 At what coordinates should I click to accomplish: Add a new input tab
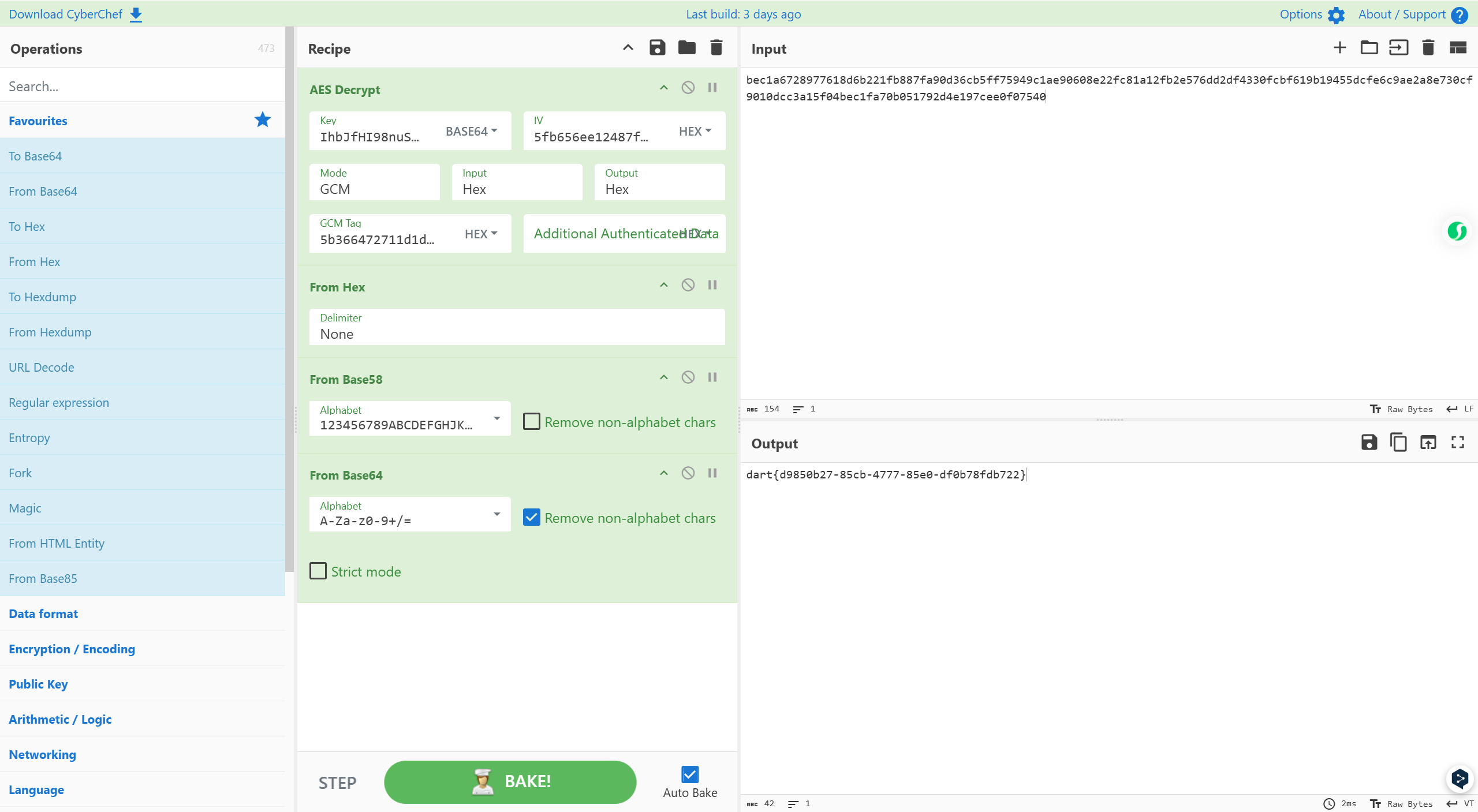click(1339, 48)
